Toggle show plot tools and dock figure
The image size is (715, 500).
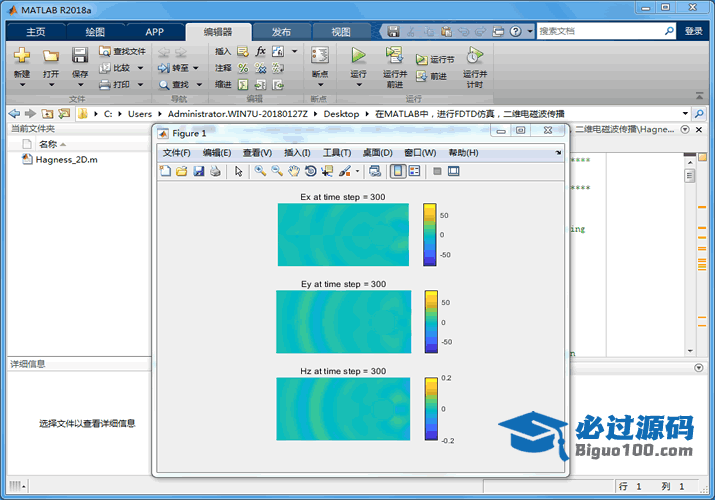click(x=453, y=171)
